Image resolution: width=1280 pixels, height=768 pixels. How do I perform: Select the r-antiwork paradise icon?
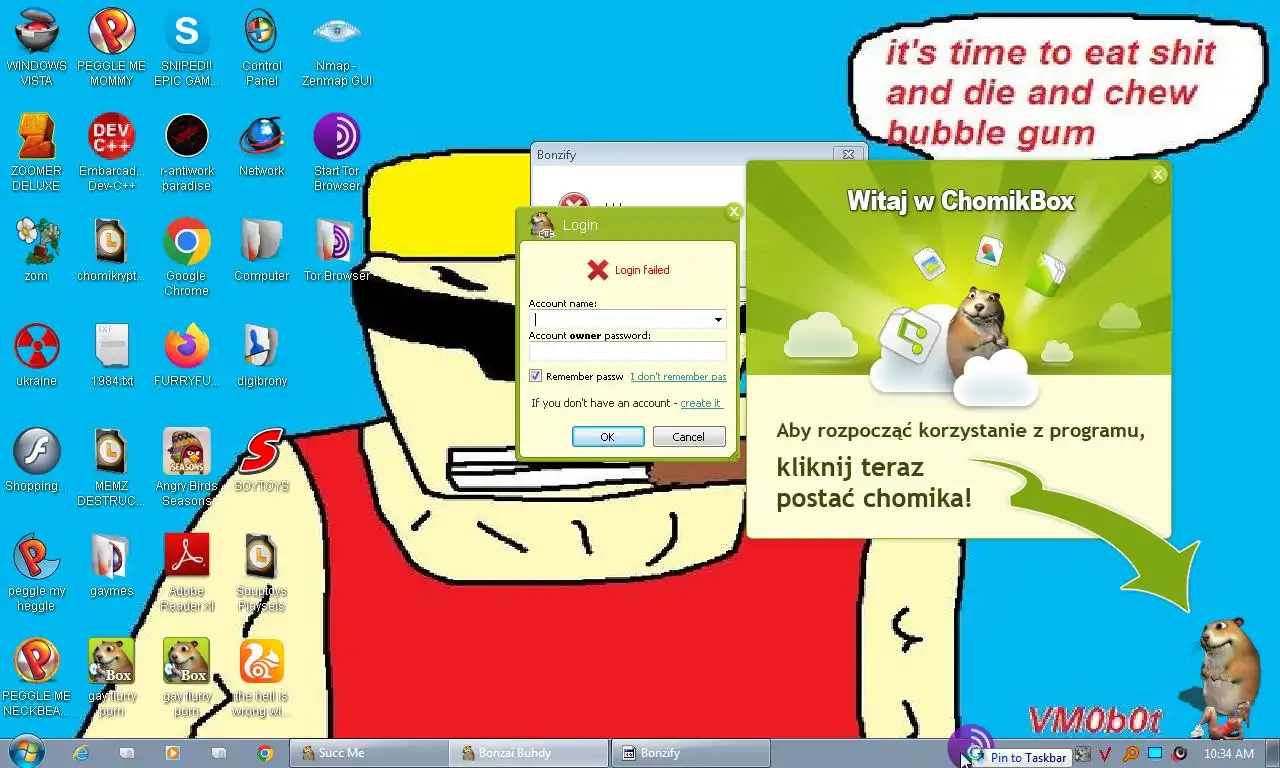[x=187, y=152]
